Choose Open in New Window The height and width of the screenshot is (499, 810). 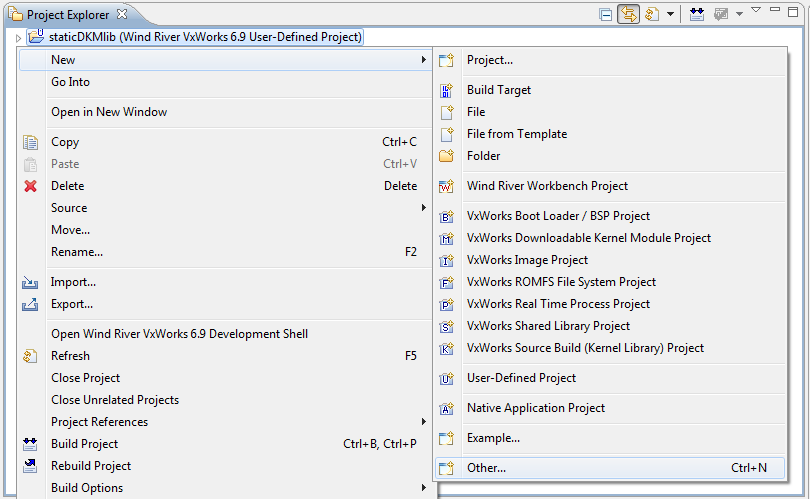coord(109,112)
